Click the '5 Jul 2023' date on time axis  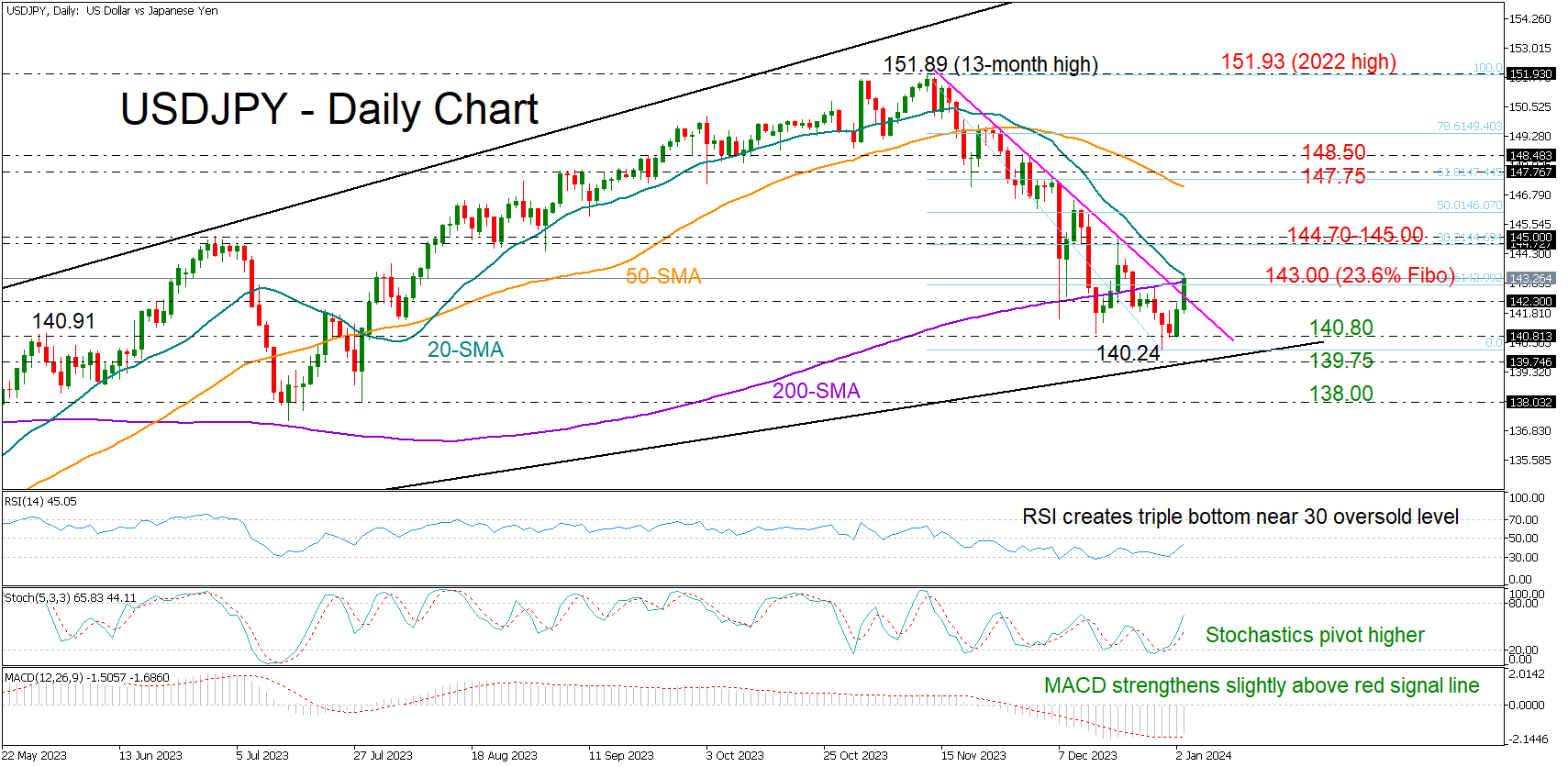tap(262, 756)
